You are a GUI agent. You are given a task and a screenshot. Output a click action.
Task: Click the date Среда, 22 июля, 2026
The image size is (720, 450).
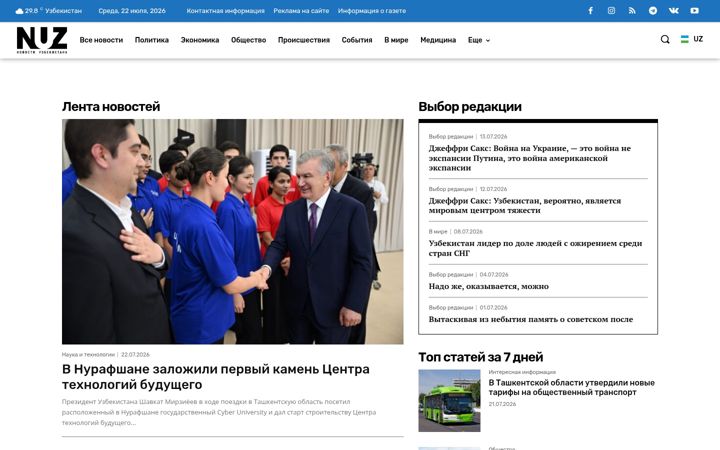tap(132, 11)
